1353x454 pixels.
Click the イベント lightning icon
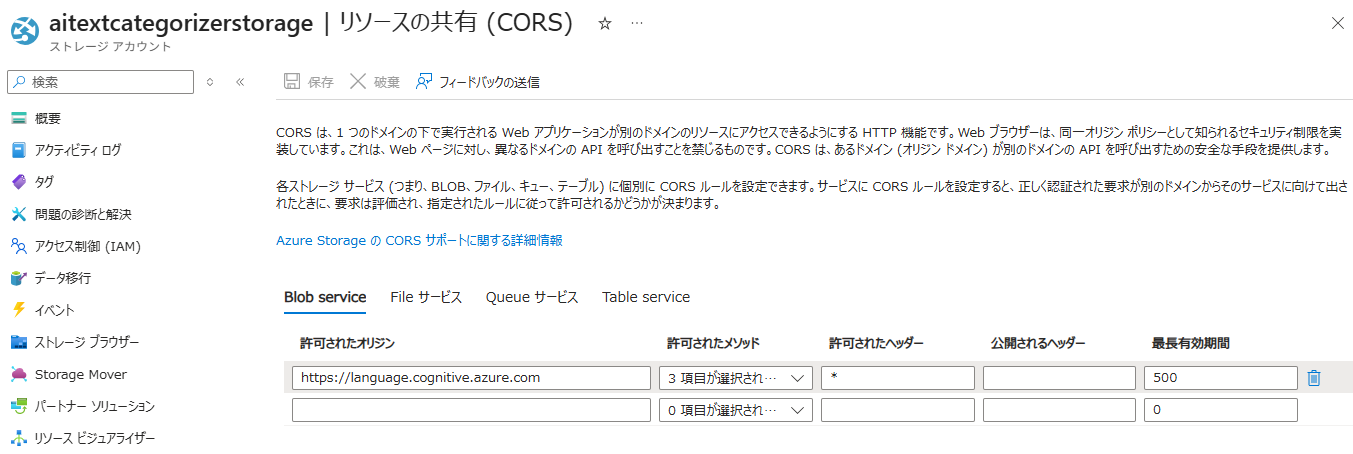(x=18, y=310)
